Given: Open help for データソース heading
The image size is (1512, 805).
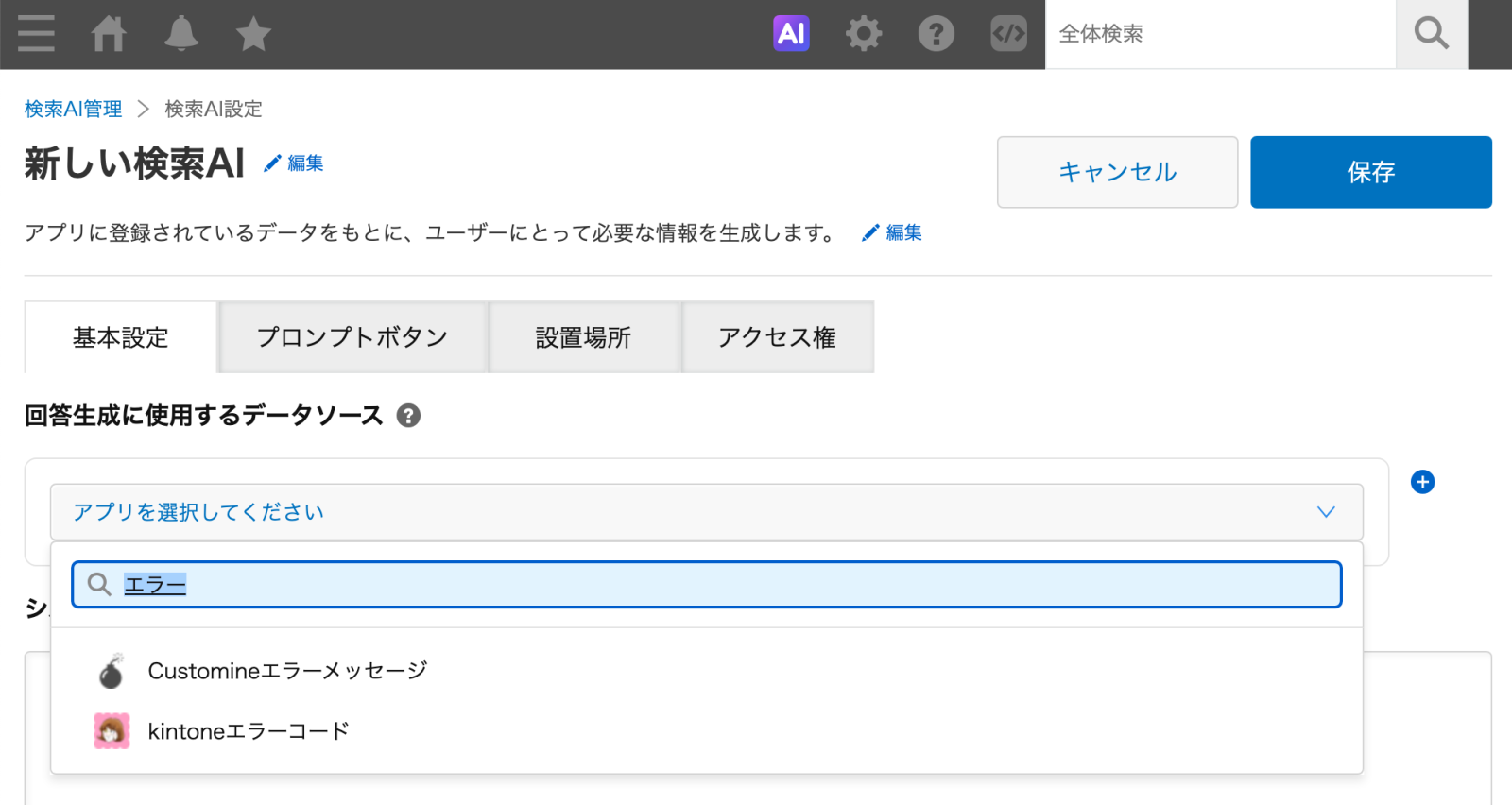Looking at the screenshot, I should pyautogui.click(x=408, y=416).
